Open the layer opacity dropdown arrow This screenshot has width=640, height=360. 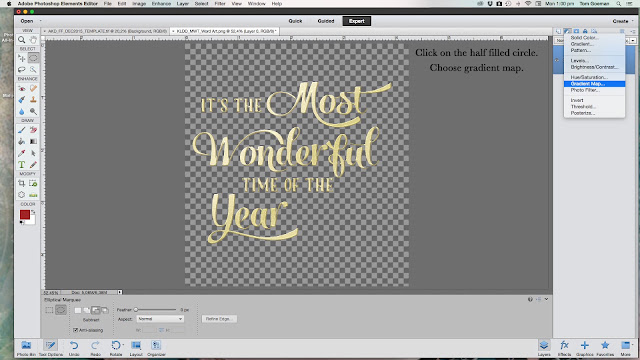point(633,41)
